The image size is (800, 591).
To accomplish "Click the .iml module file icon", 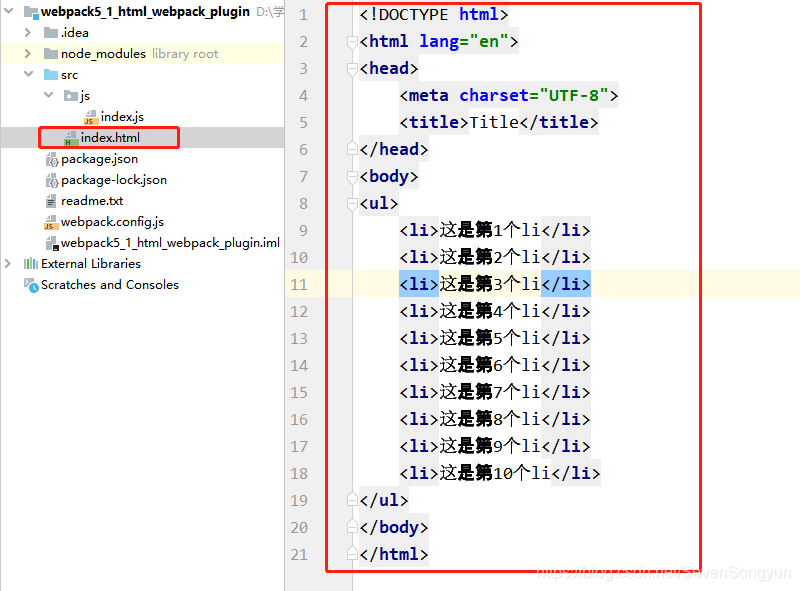I will 52,243.
